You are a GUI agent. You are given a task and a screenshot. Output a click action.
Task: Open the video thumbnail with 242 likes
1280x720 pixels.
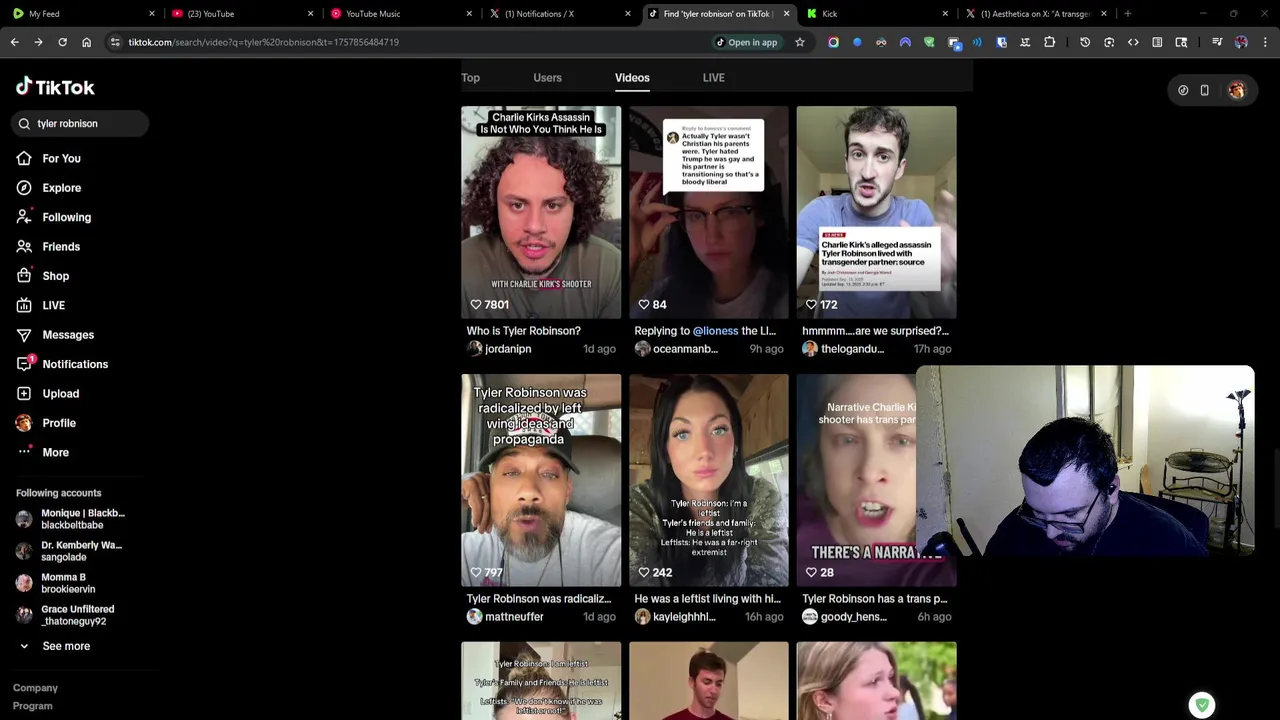[709, 480]
